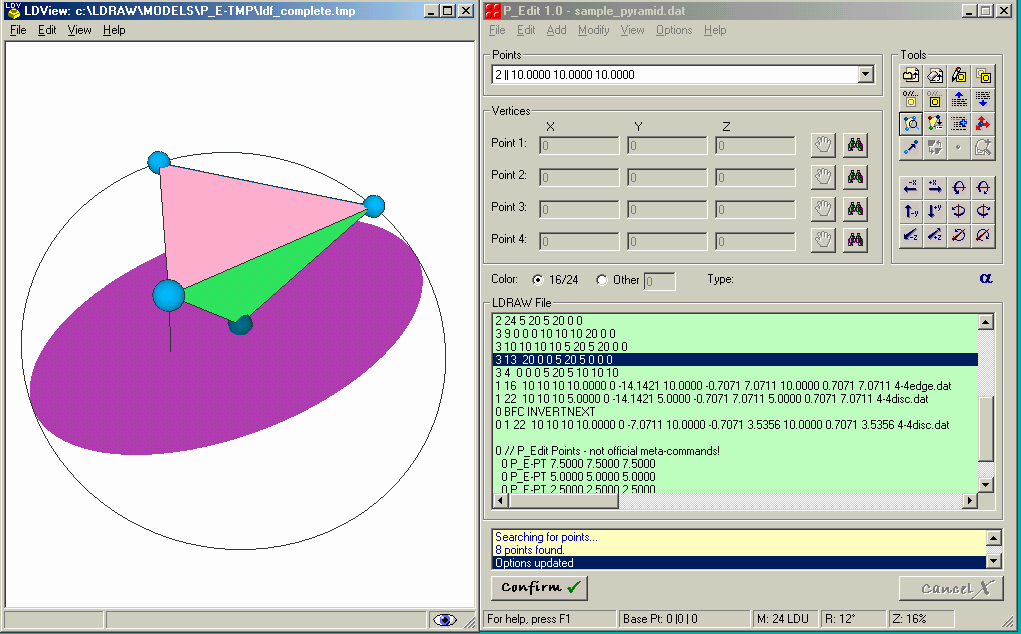Click the move line down tool icon

pos(983,99)
